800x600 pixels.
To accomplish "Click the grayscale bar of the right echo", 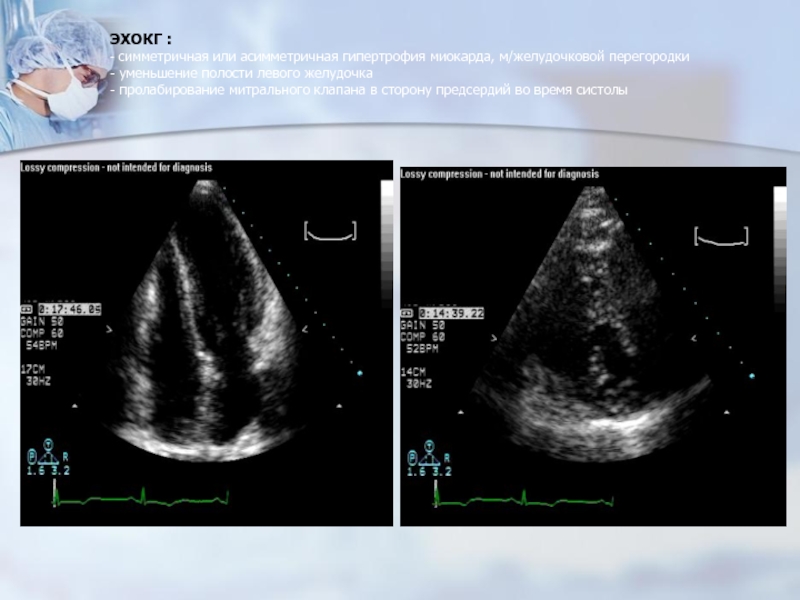I will tap(780, 249).
